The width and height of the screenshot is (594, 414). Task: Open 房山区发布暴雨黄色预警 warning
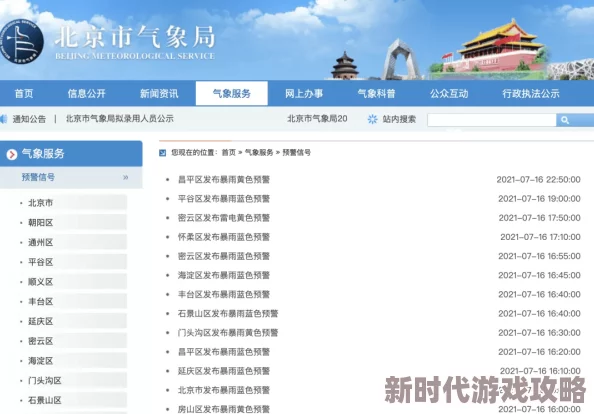coord(224,409)
